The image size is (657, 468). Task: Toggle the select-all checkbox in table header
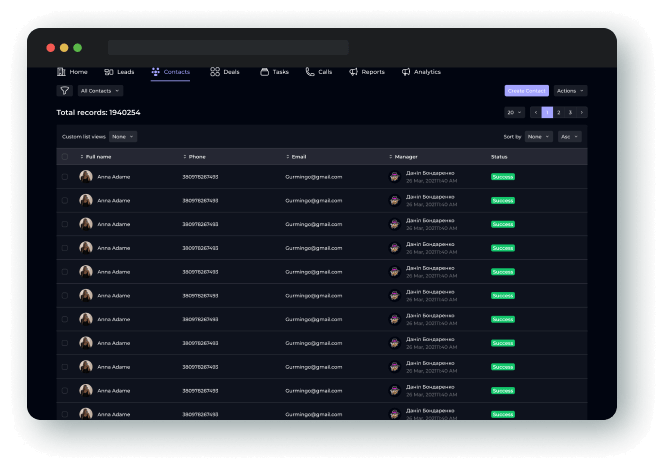(x=65, y=157)
